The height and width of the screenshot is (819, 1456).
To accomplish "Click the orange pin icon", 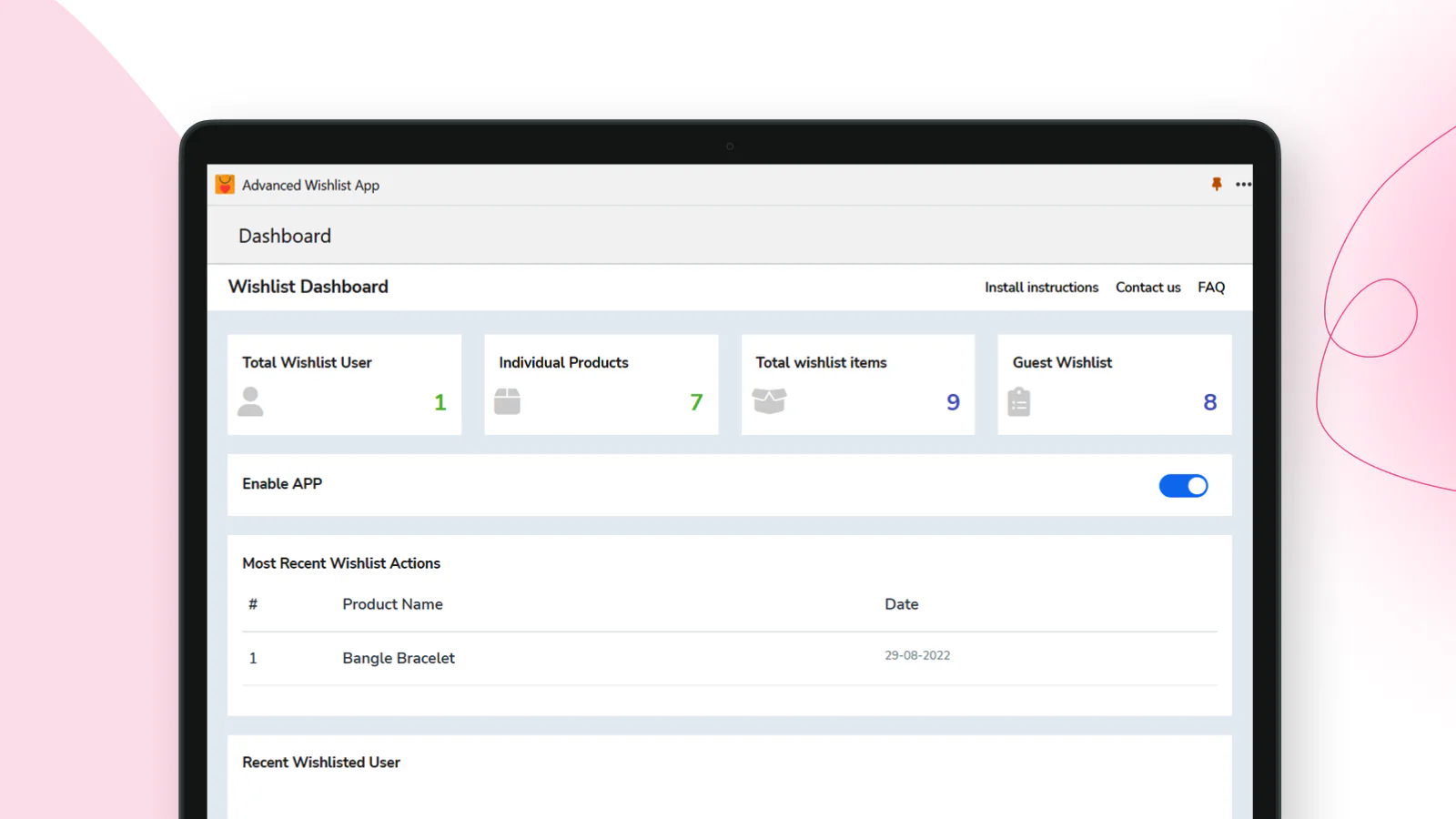I will [1217, 184].
